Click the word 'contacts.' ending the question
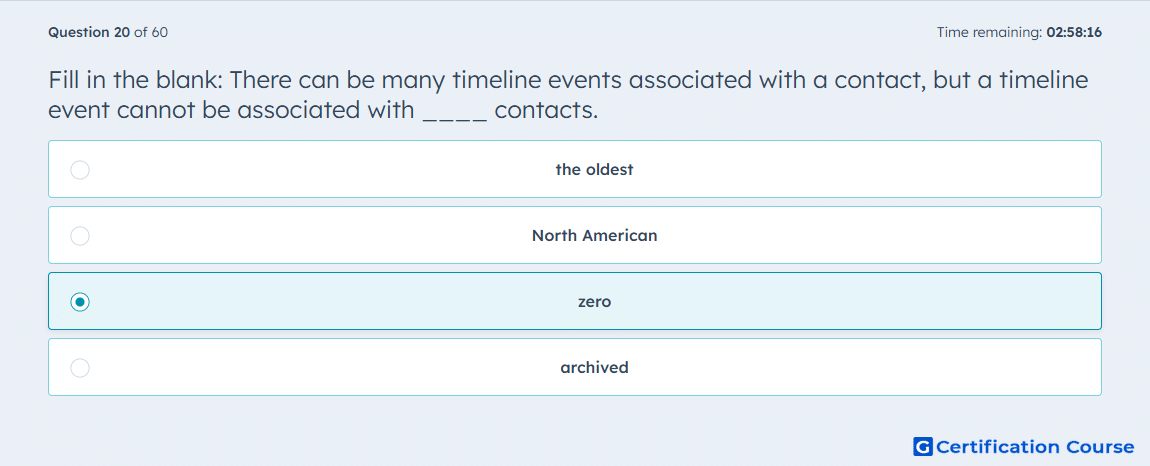The height and width of the screenshot is (466, 1150). click(x=546, y=111)
